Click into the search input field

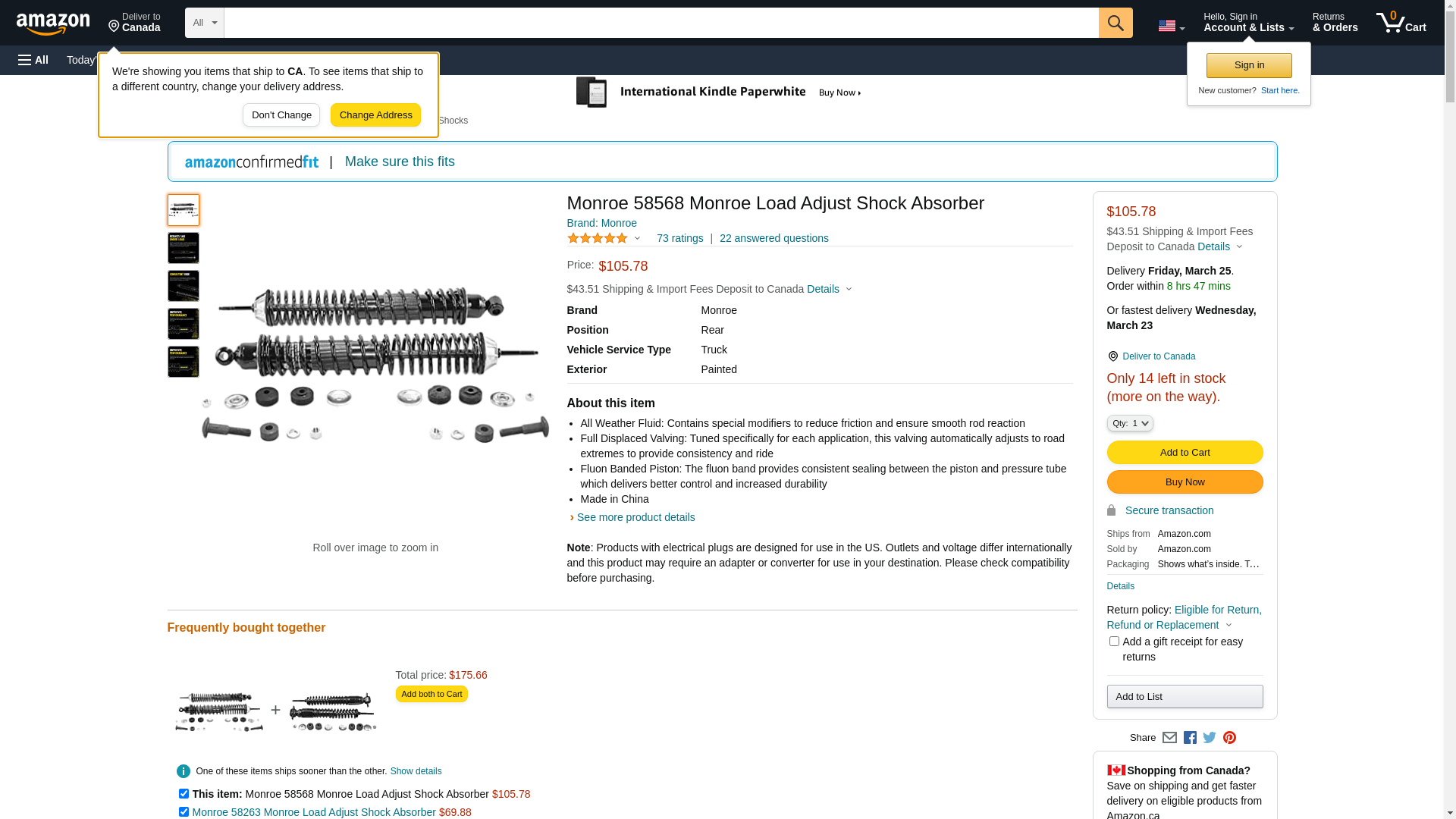(x=660, y=23)
